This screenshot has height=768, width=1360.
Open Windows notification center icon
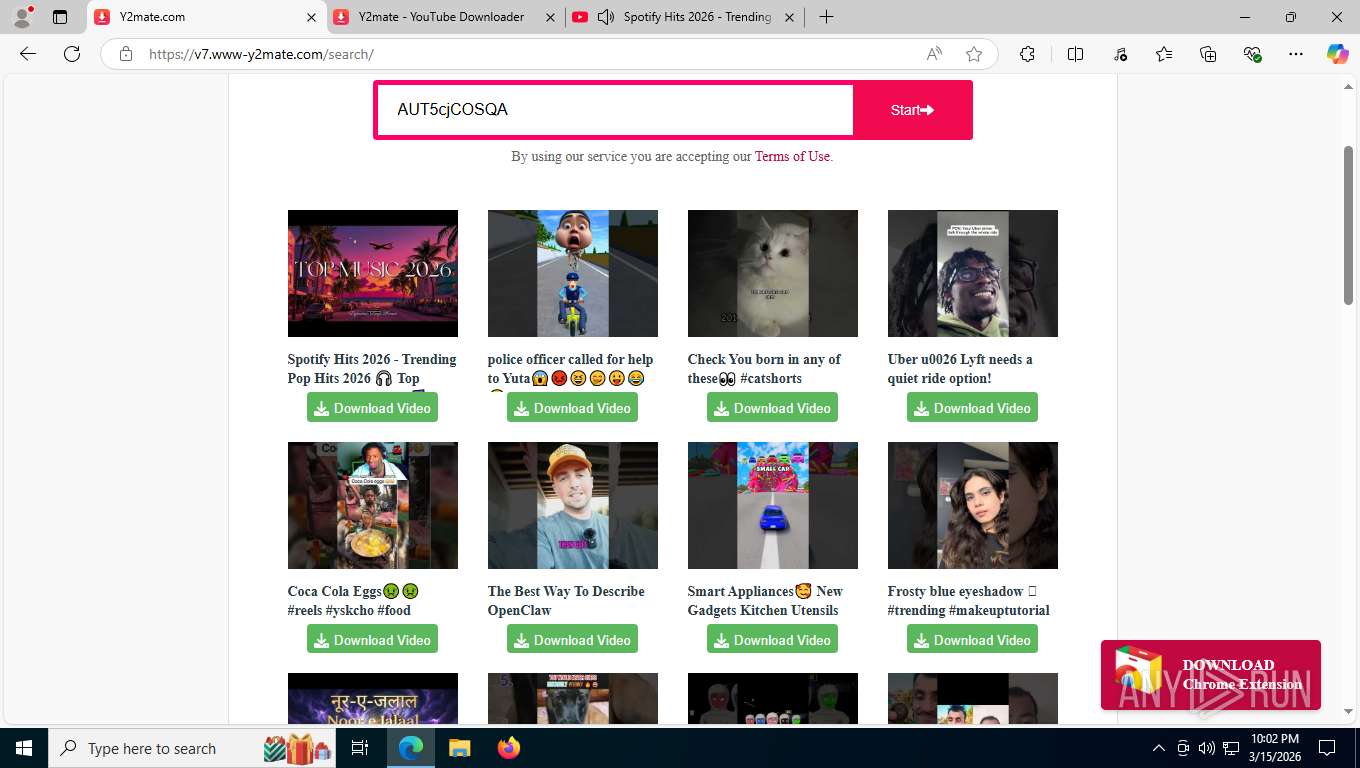click(1327, 748)
